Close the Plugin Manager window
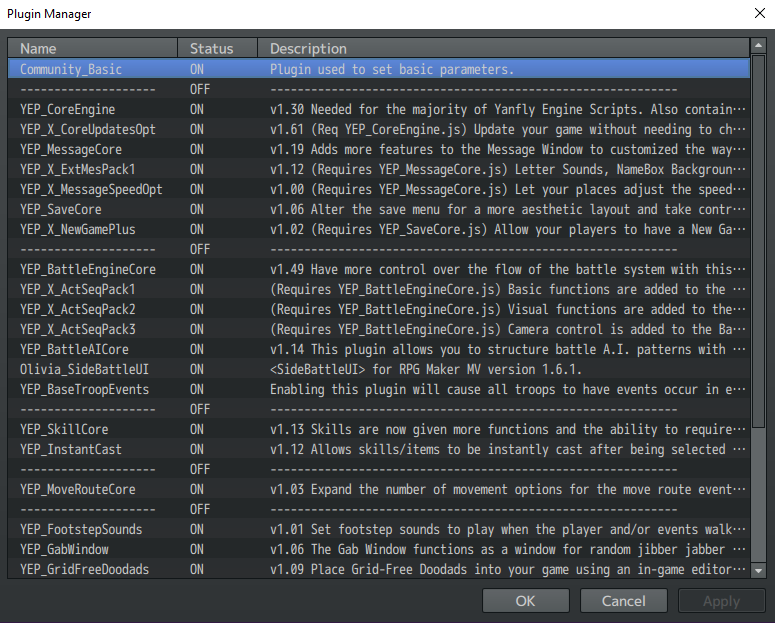775x623 pixels. pos(760,13)
